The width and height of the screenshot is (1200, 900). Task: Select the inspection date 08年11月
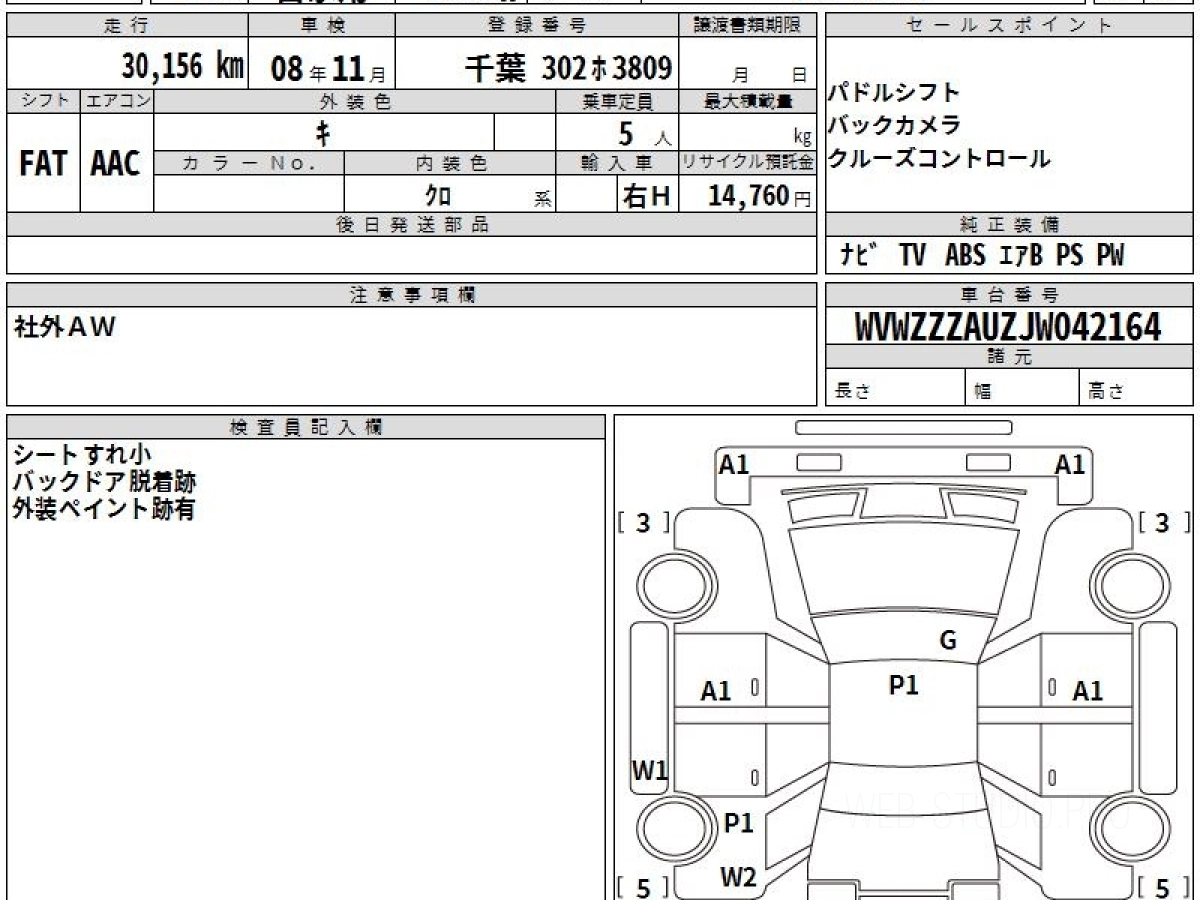[328, 69]
